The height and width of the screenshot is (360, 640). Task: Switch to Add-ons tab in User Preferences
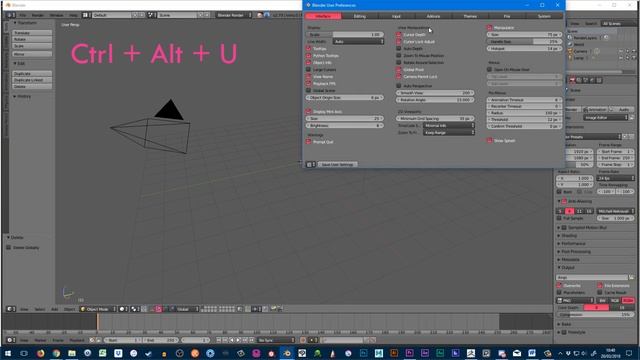[x=433, y=16]
